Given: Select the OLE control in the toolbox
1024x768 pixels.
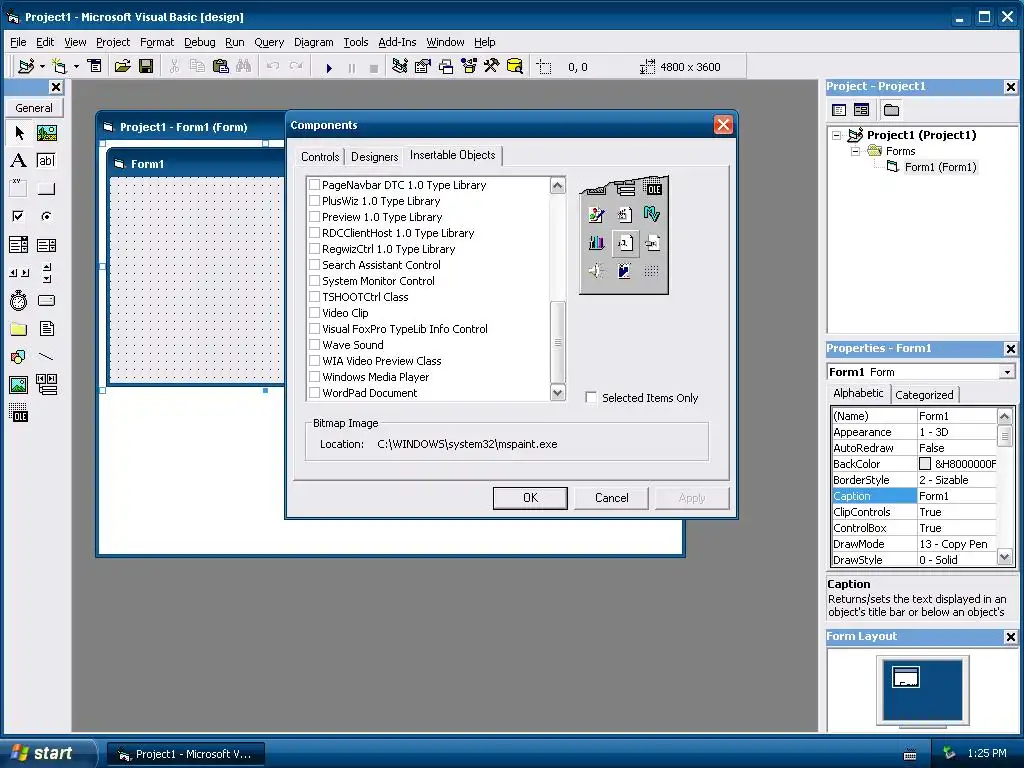Looking at the screenshot, I should (x=19, y=413).
